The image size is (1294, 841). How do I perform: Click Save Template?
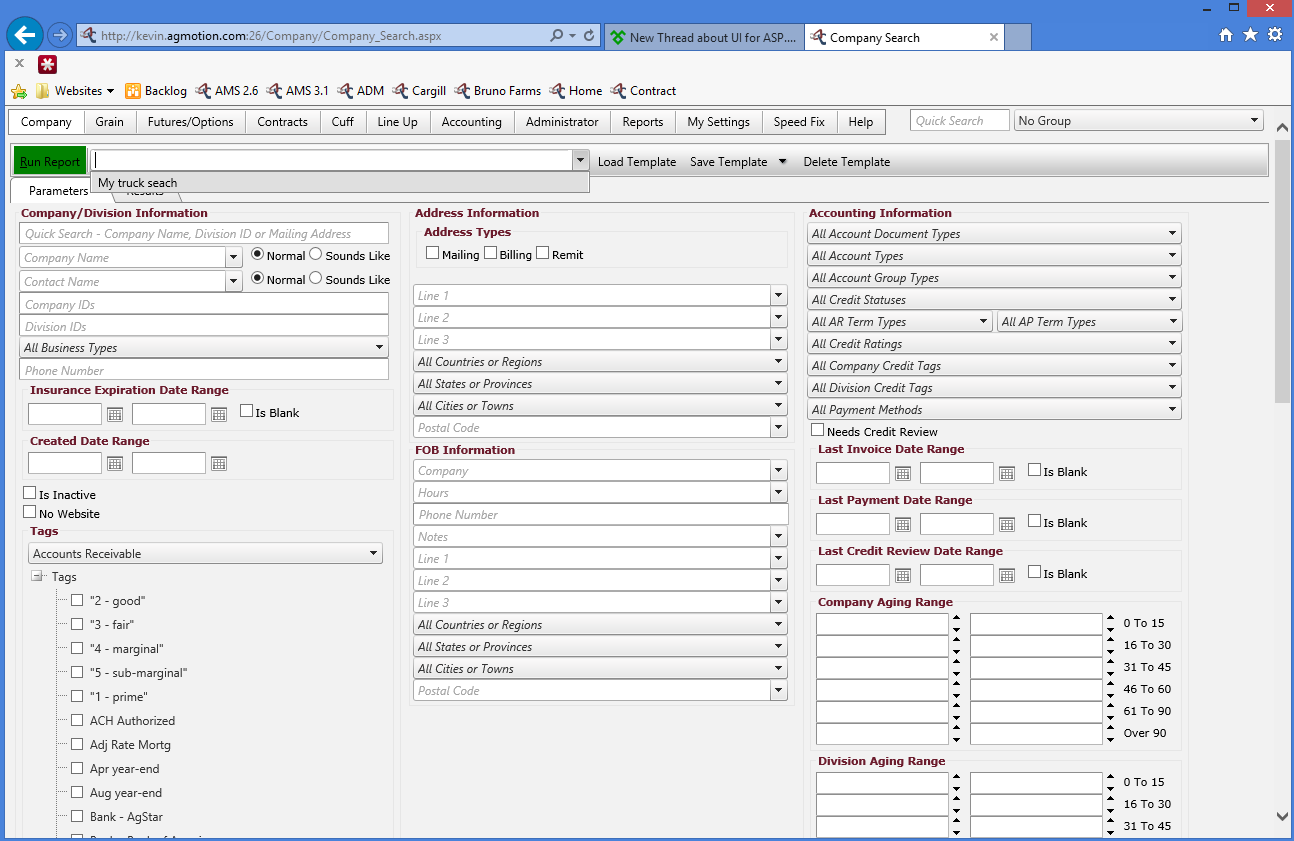[x=729, y=162]
